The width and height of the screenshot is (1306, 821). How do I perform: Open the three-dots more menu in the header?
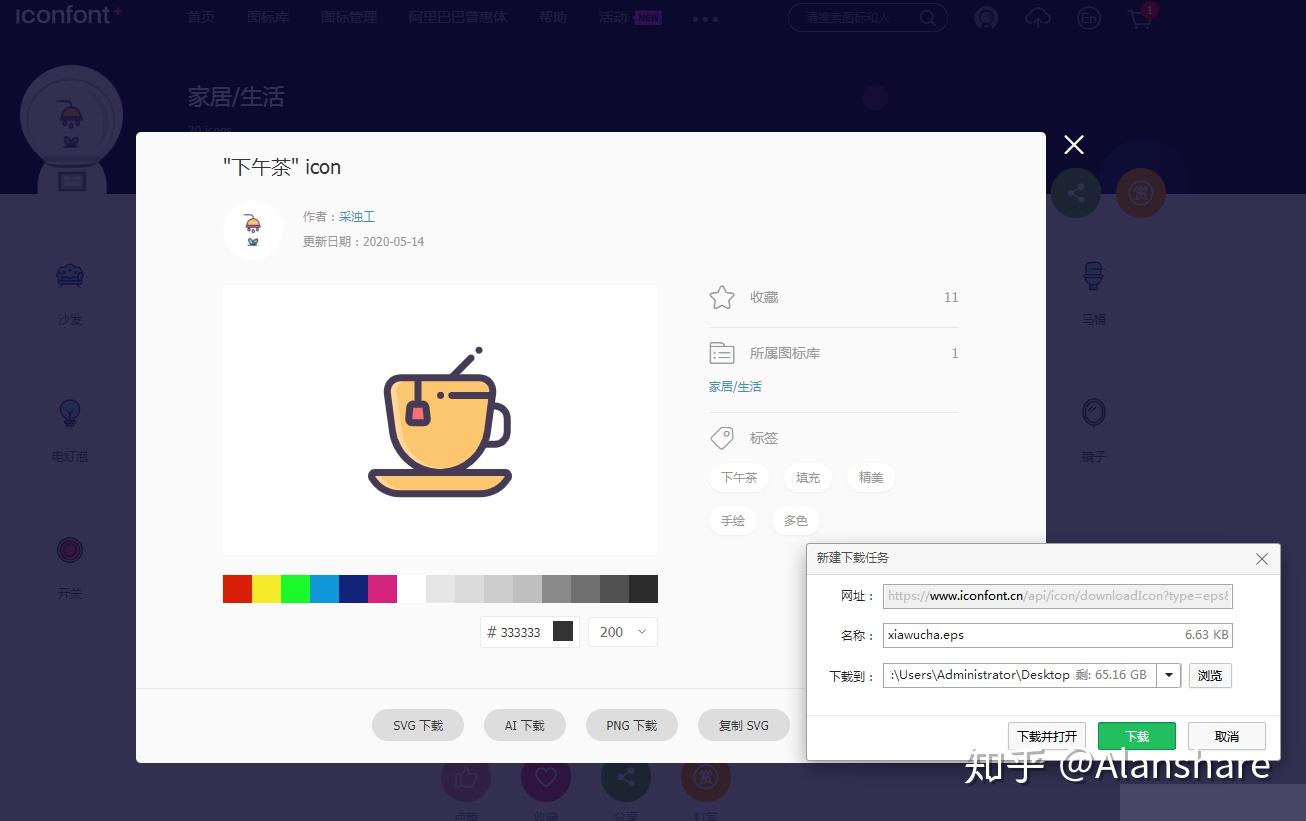click(x=705, y=19)
